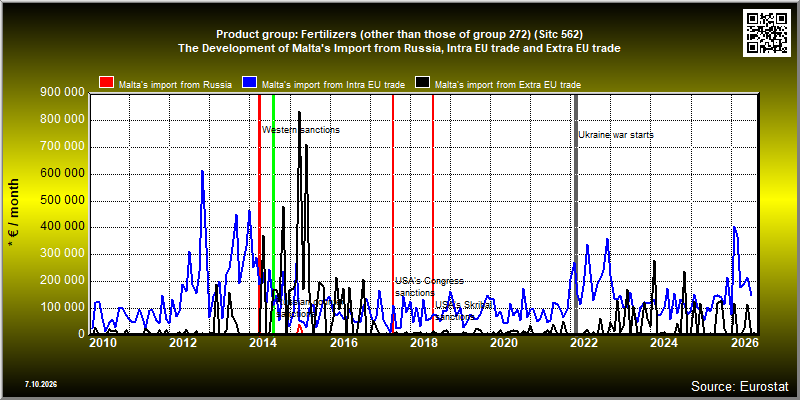Click the subtitle about Malta's Import development
The image size is (800, 400).
(399, 48)
